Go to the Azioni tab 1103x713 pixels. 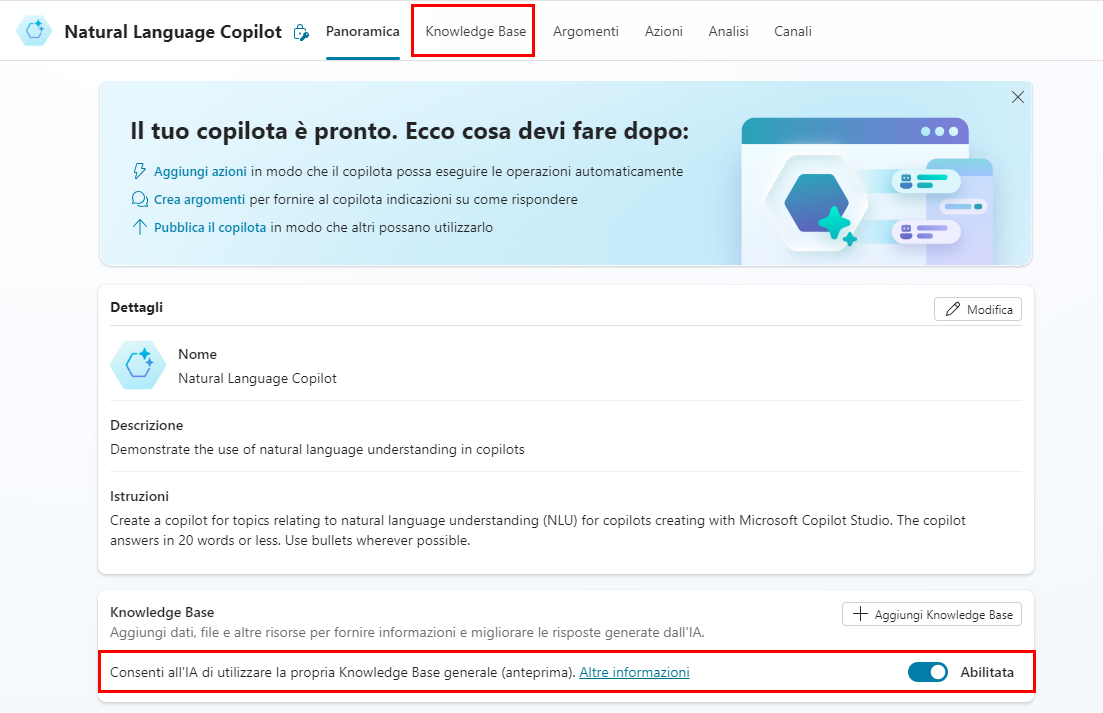tap(663, 31)
